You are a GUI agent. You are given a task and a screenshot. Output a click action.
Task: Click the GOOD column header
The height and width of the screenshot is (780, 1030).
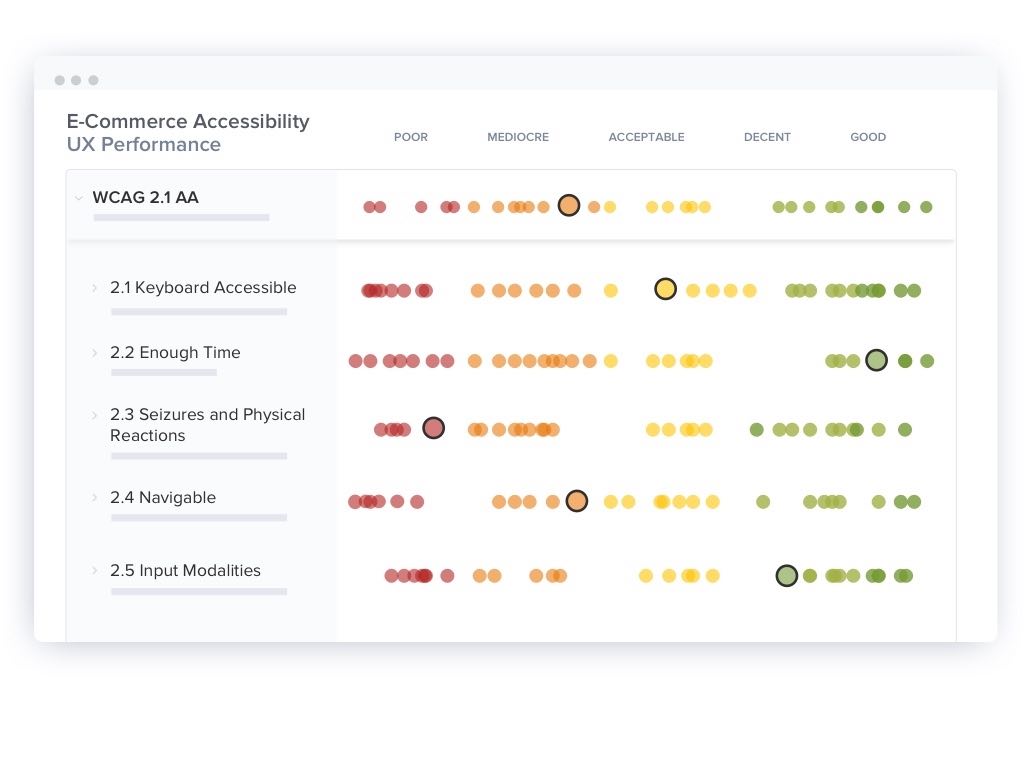pos(868,137)
